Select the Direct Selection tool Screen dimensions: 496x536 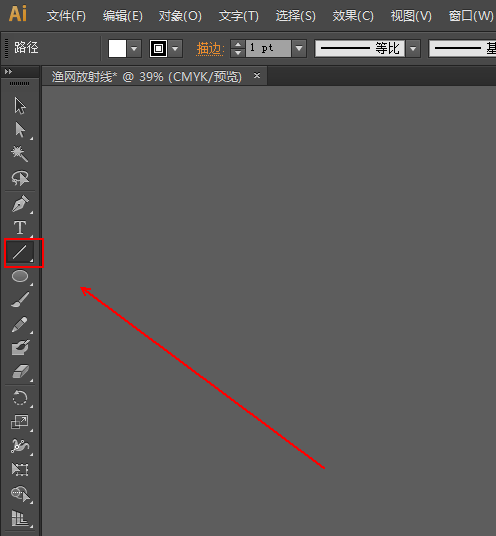coord(20,130)
